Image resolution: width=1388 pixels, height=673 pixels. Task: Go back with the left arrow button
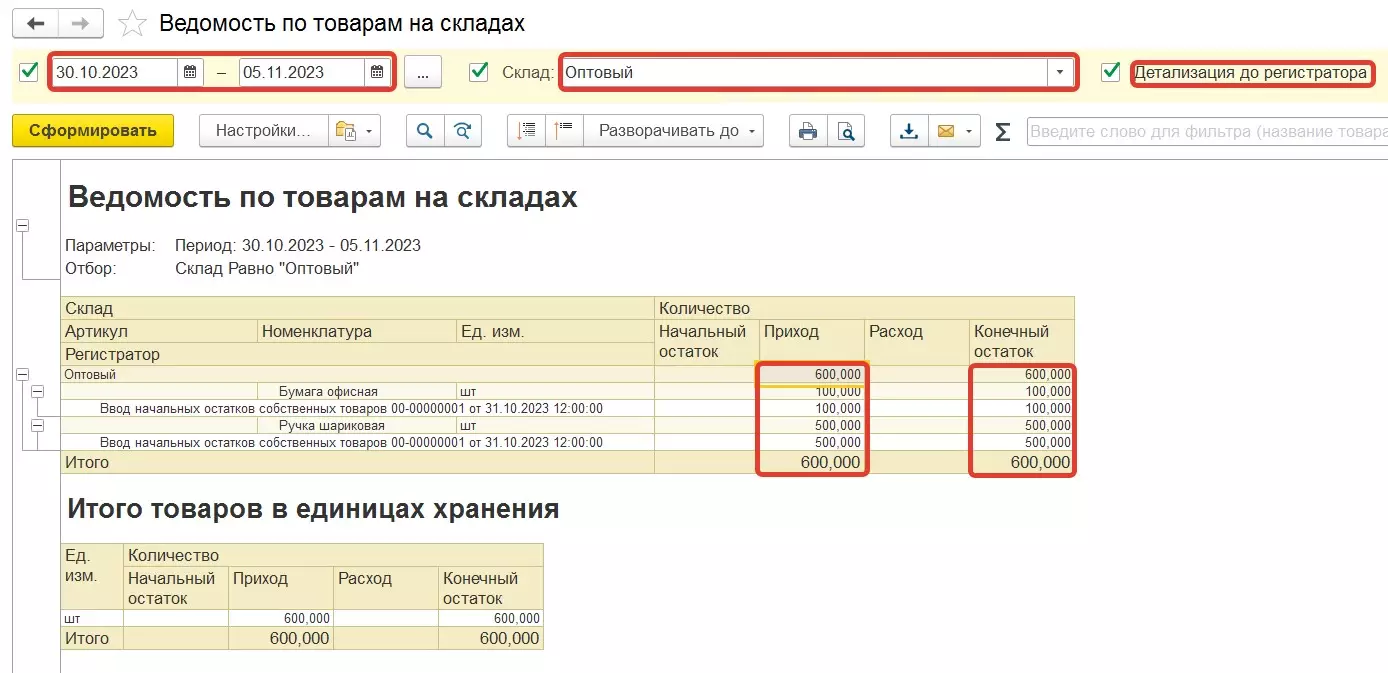tap(35, 23)
